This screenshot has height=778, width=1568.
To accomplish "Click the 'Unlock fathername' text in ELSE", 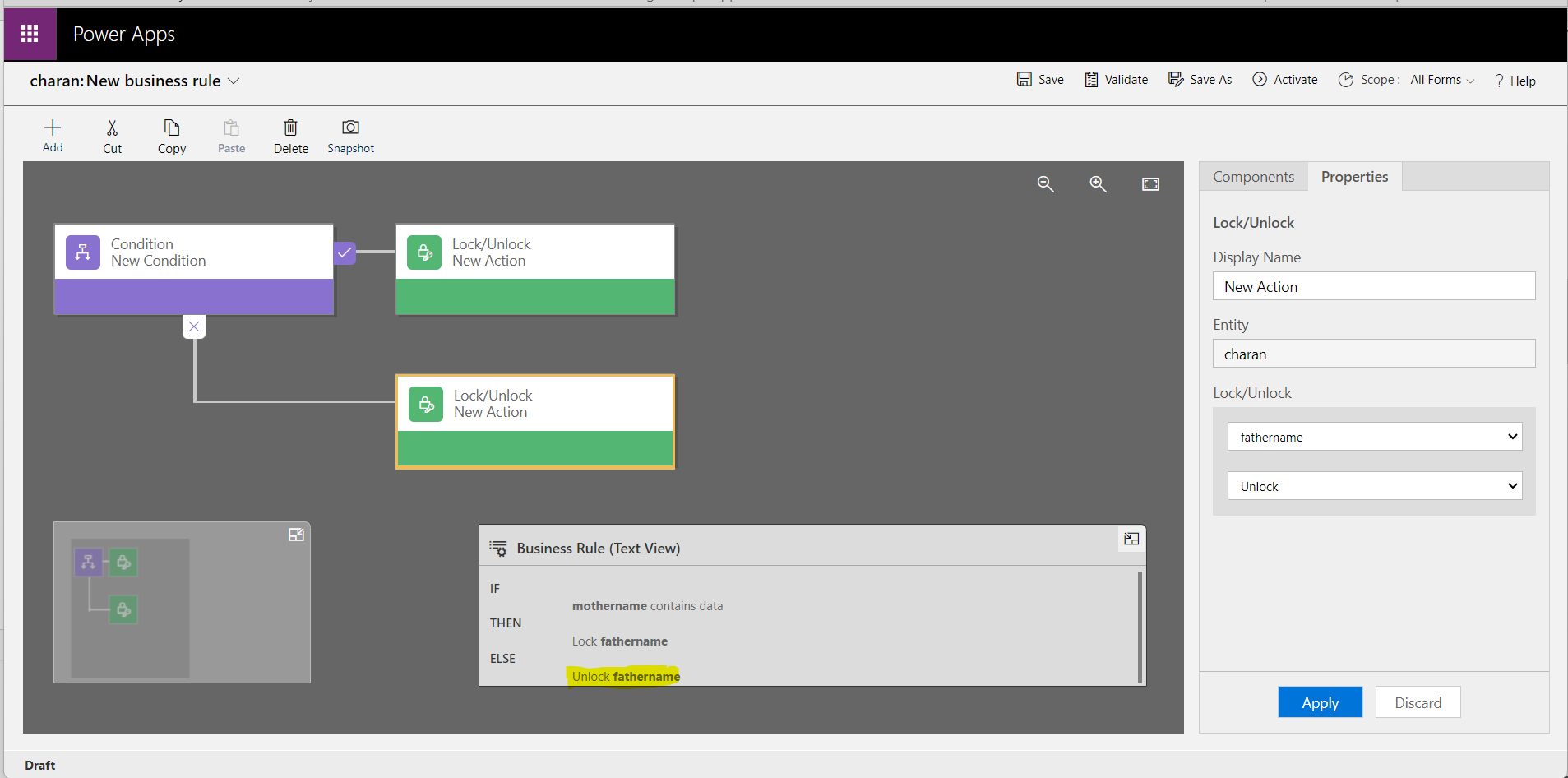I will click(626, 677).
